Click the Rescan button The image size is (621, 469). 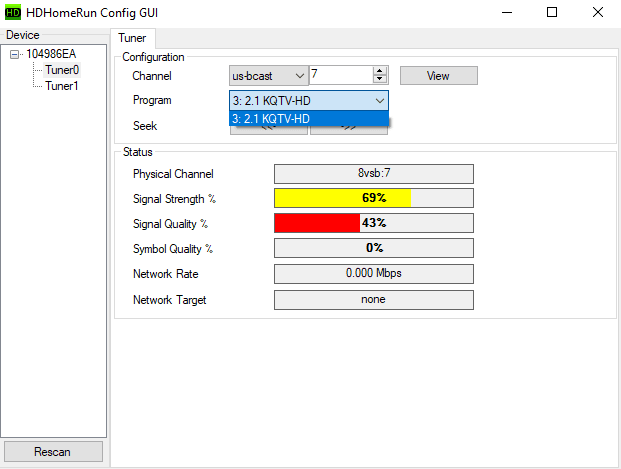tap(53, 452)
